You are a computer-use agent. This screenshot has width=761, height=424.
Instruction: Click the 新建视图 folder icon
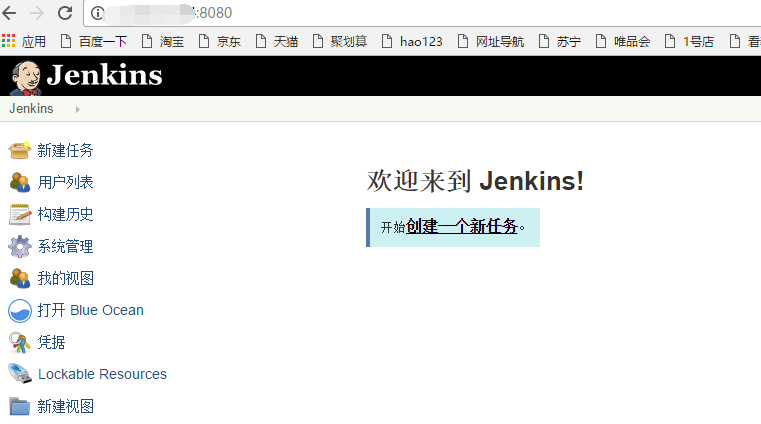pyautogui.click(x=20, y=407)
